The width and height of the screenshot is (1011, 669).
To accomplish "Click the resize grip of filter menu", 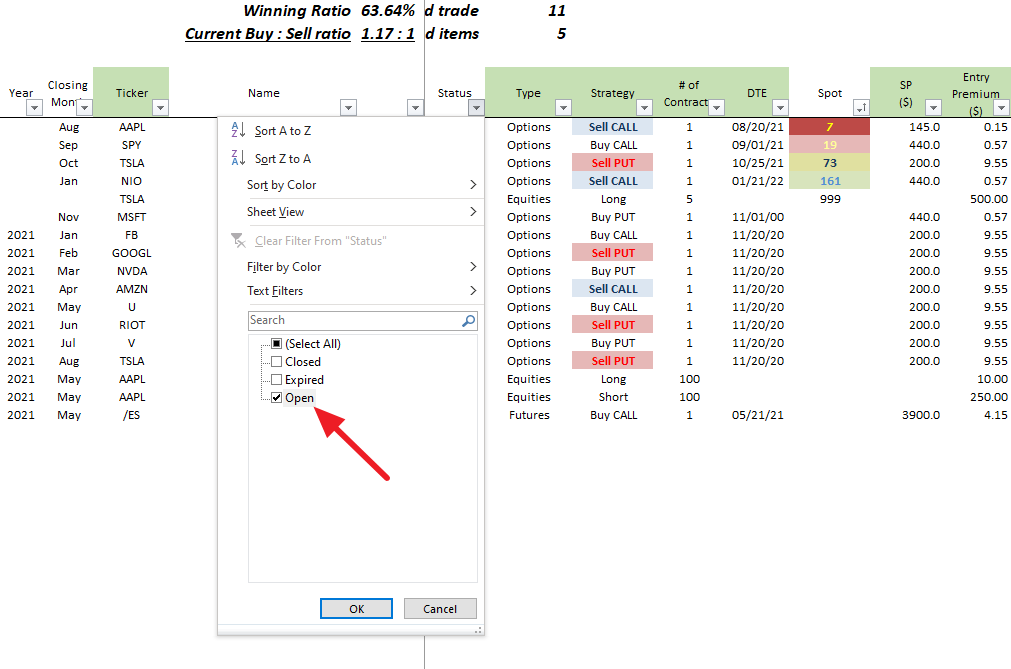I will (x=478, y=630).
